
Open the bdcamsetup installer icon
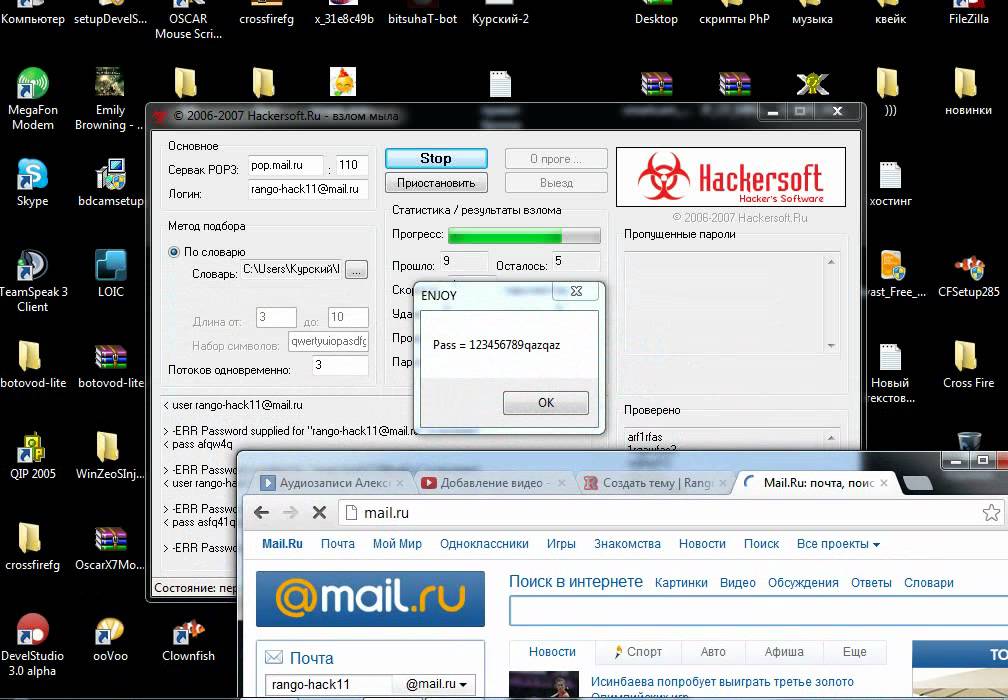click(111, 183)
